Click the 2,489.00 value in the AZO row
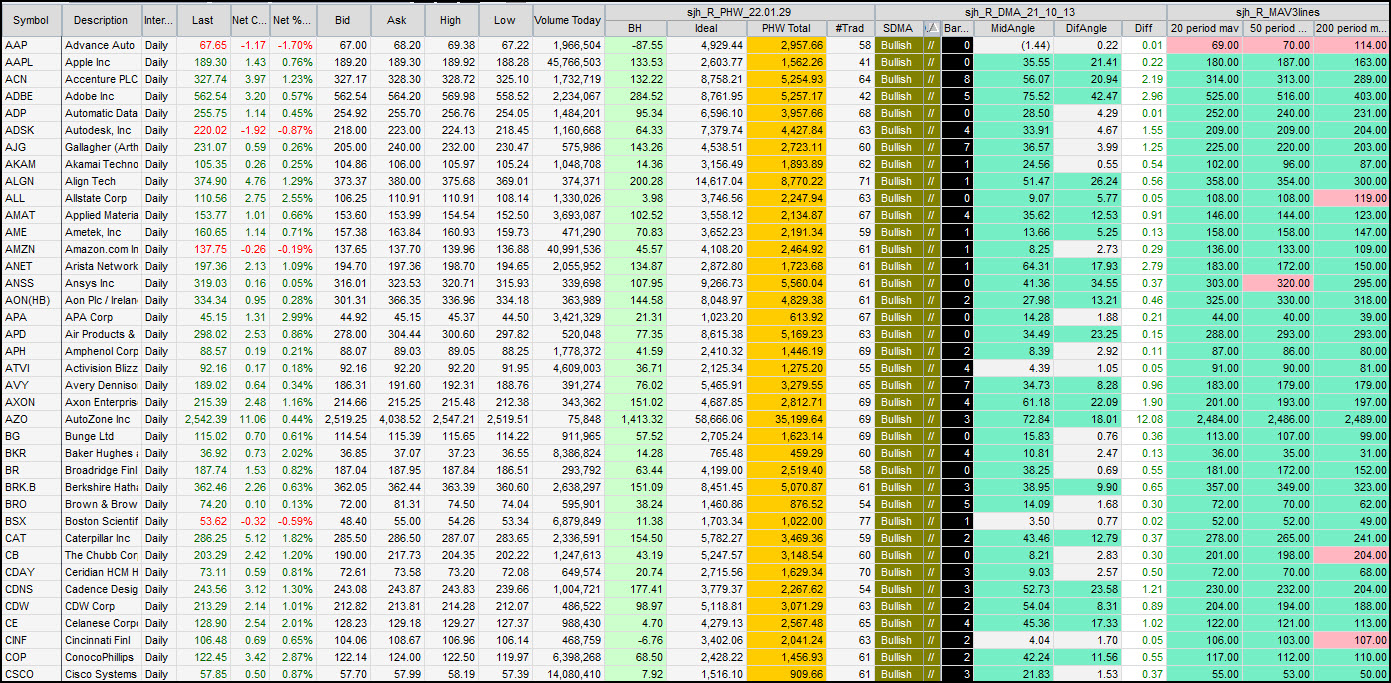The height and width of the screenshot is (683, 1391). coord(1352,419)
